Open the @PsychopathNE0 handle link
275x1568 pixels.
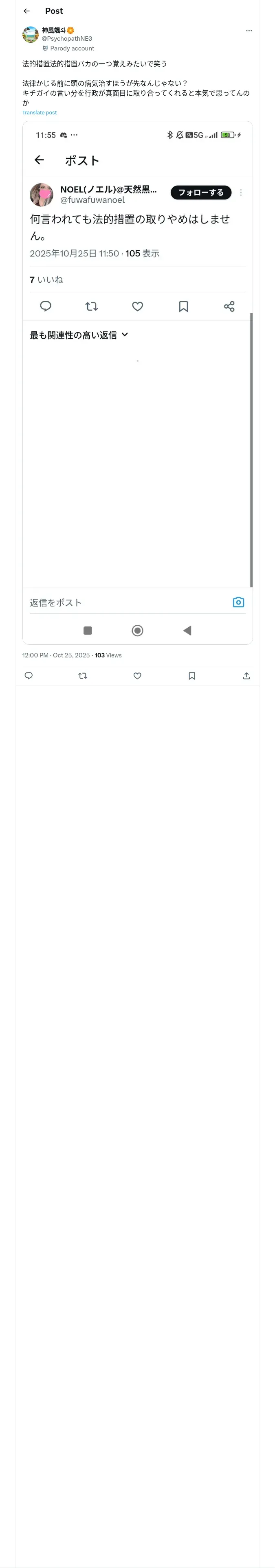click(66, 38)
